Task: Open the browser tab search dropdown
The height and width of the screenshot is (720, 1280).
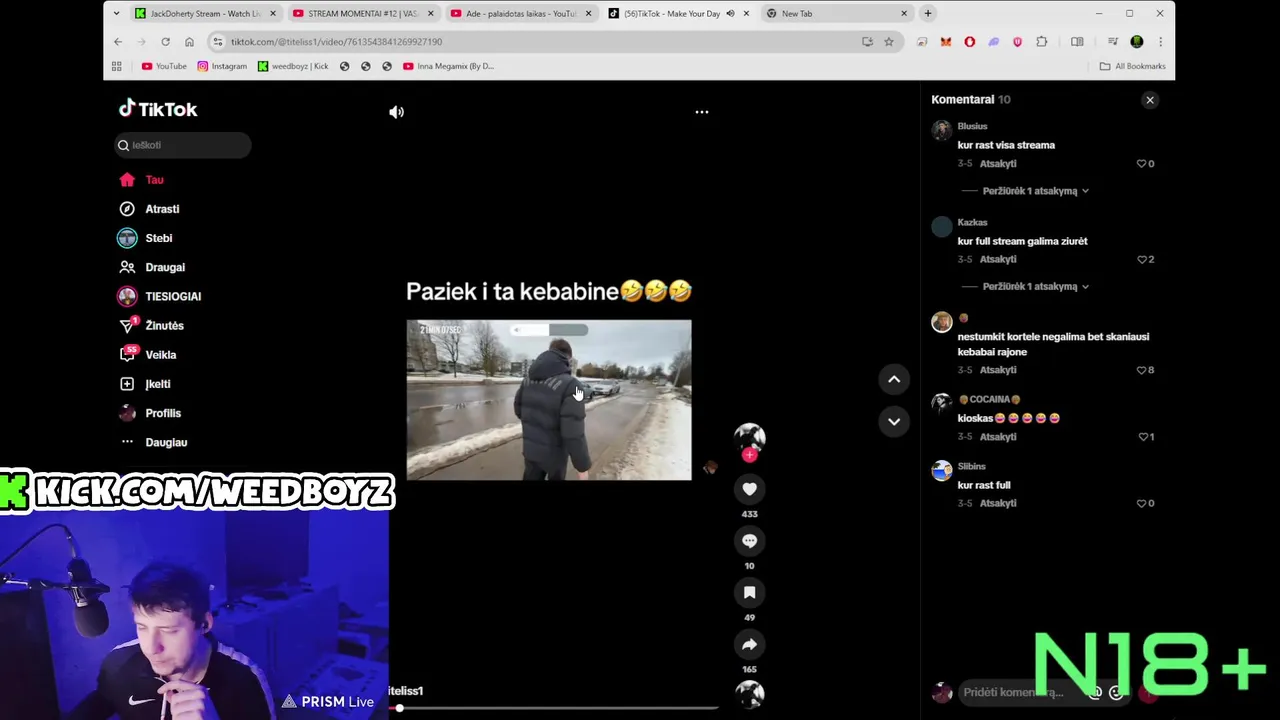Action: coord(116,14)
